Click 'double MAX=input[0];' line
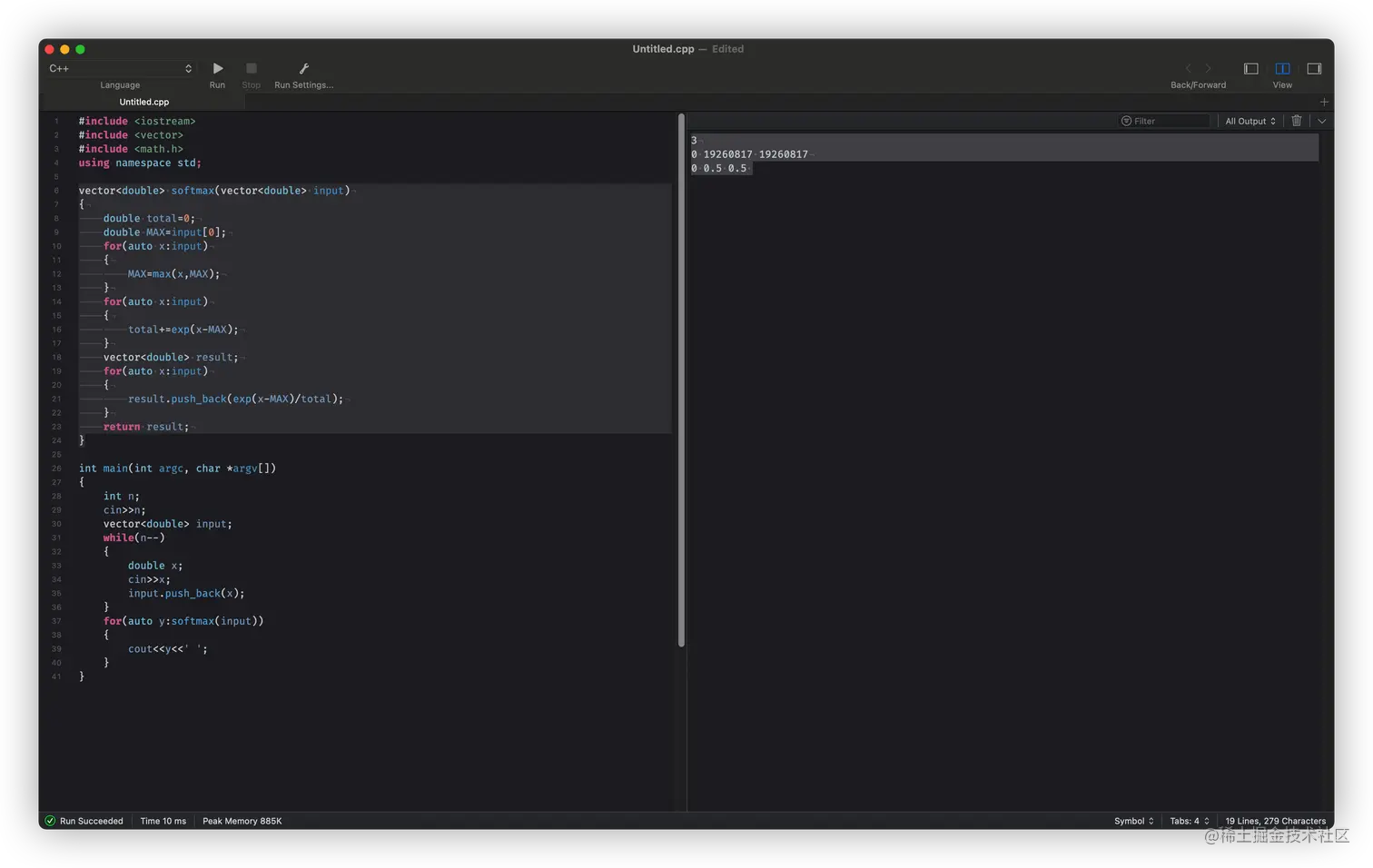Screen dimensions: 1373x868 click(164, 232)
